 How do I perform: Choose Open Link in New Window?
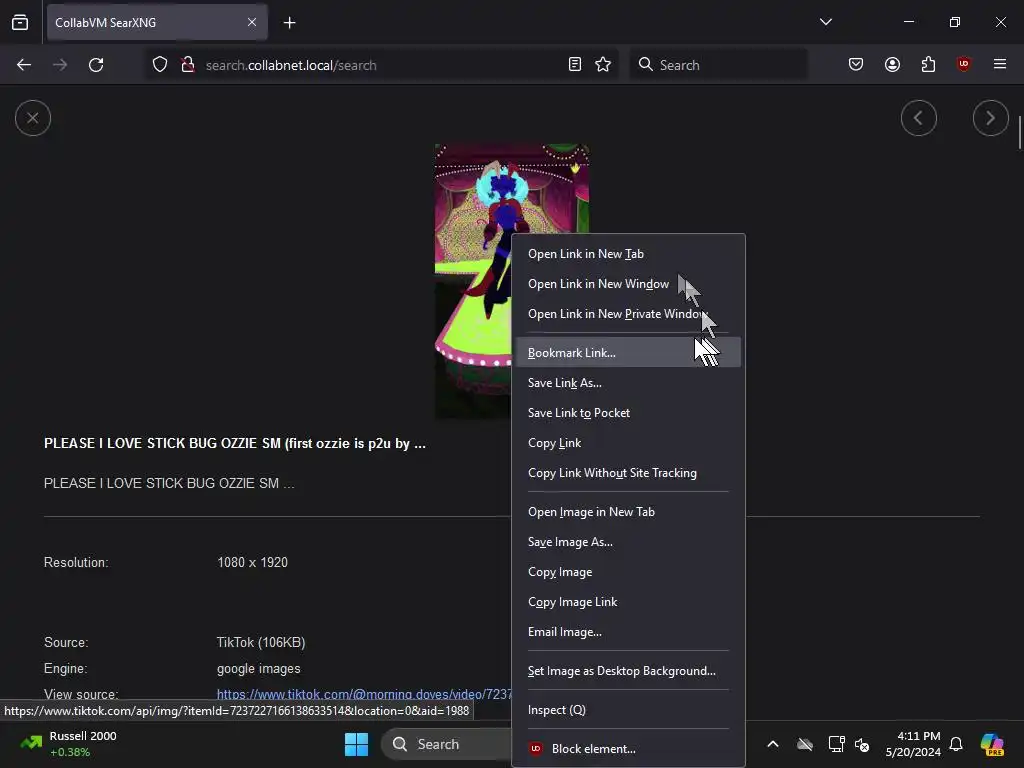pyautogui.click(x=628, y=284)
